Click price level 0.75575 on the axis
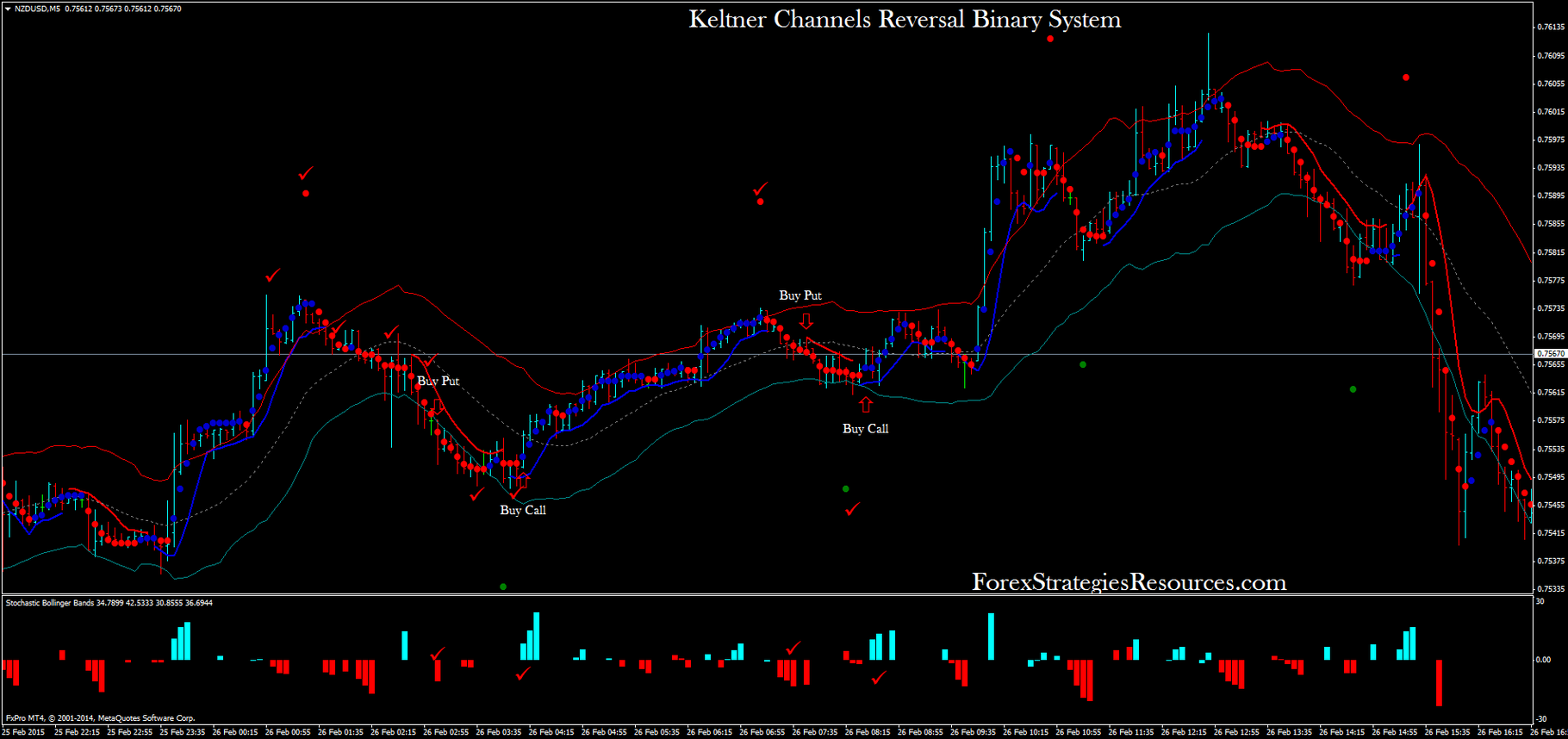Viewport: 1568px width, 739px height. (x=1551, y=421)
